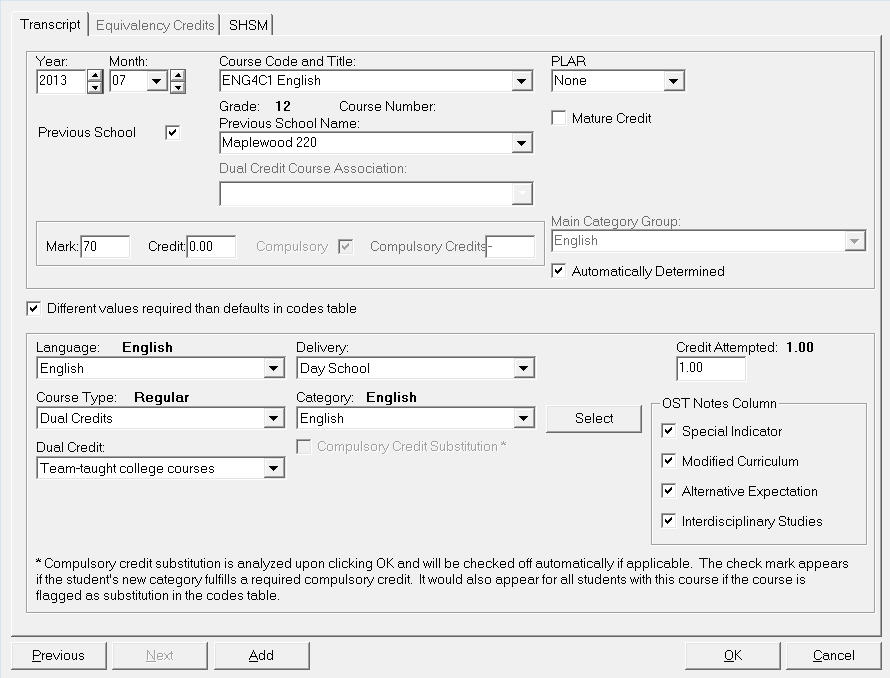This screenshot has width=890, height=678.
Task: Expand the Delivery dropdown
Action: 523,368
